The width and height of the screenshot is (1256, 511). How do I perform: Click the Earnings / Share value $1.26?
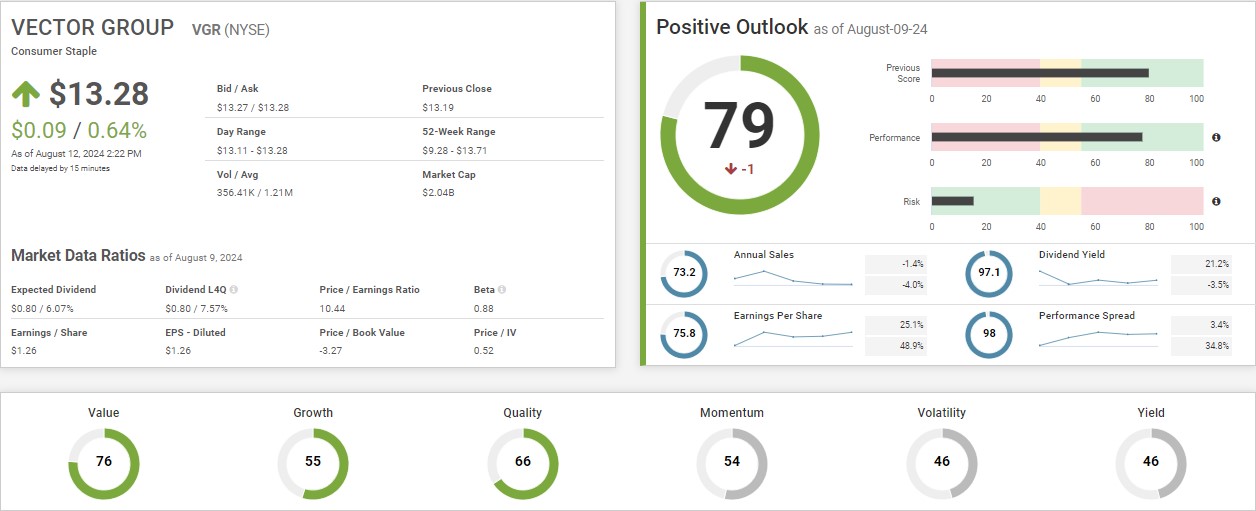24,351
